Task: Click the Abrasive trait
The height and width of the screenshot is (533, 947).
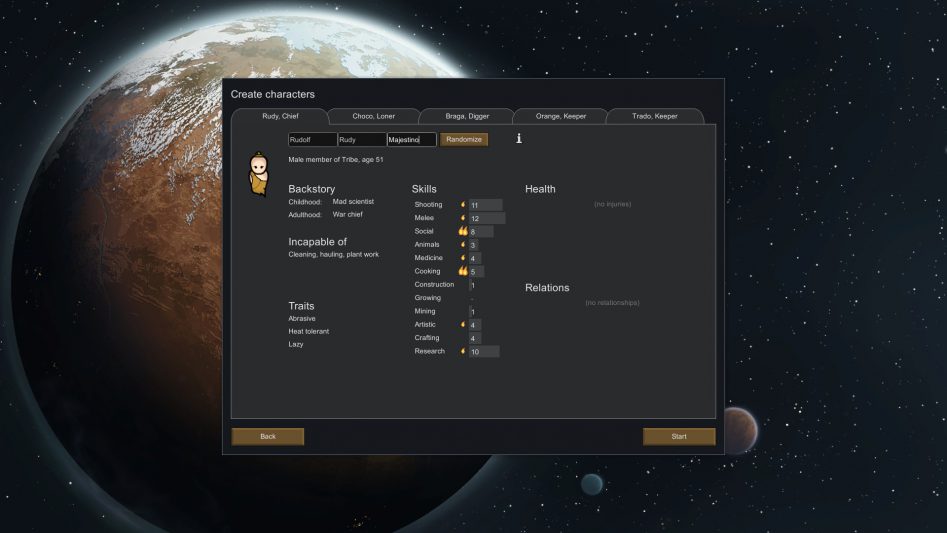Action: pos(302,319)
